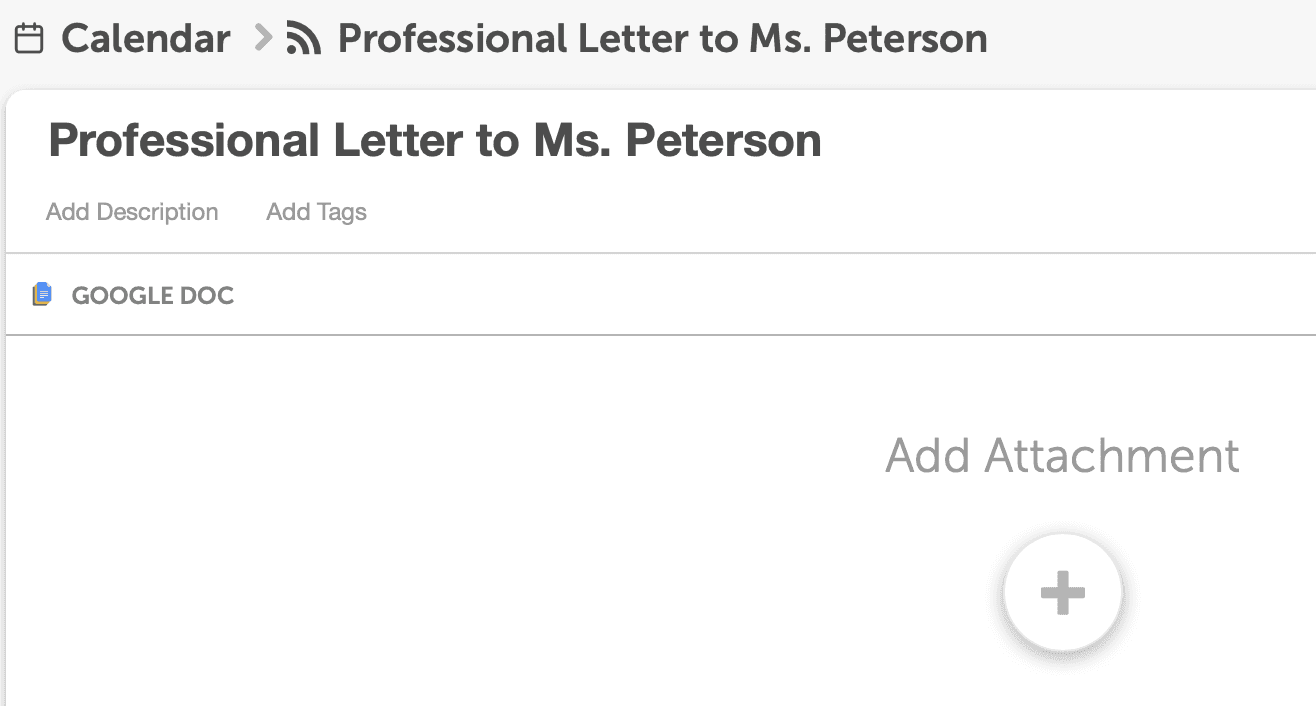
Task: Click empty space right of Add Tags
Action: pos(800,212)
